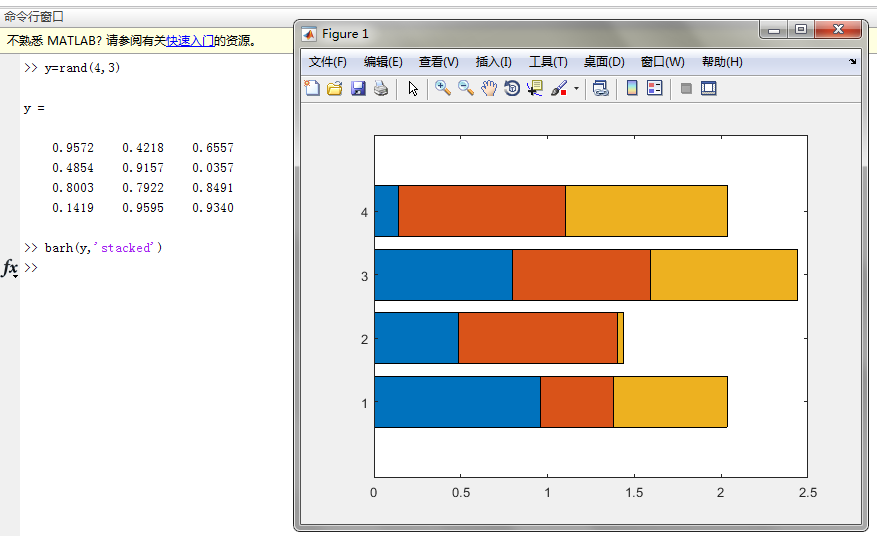Select the Data Cursor tool
Screen dimensions: 877x536
coord(535,88)
